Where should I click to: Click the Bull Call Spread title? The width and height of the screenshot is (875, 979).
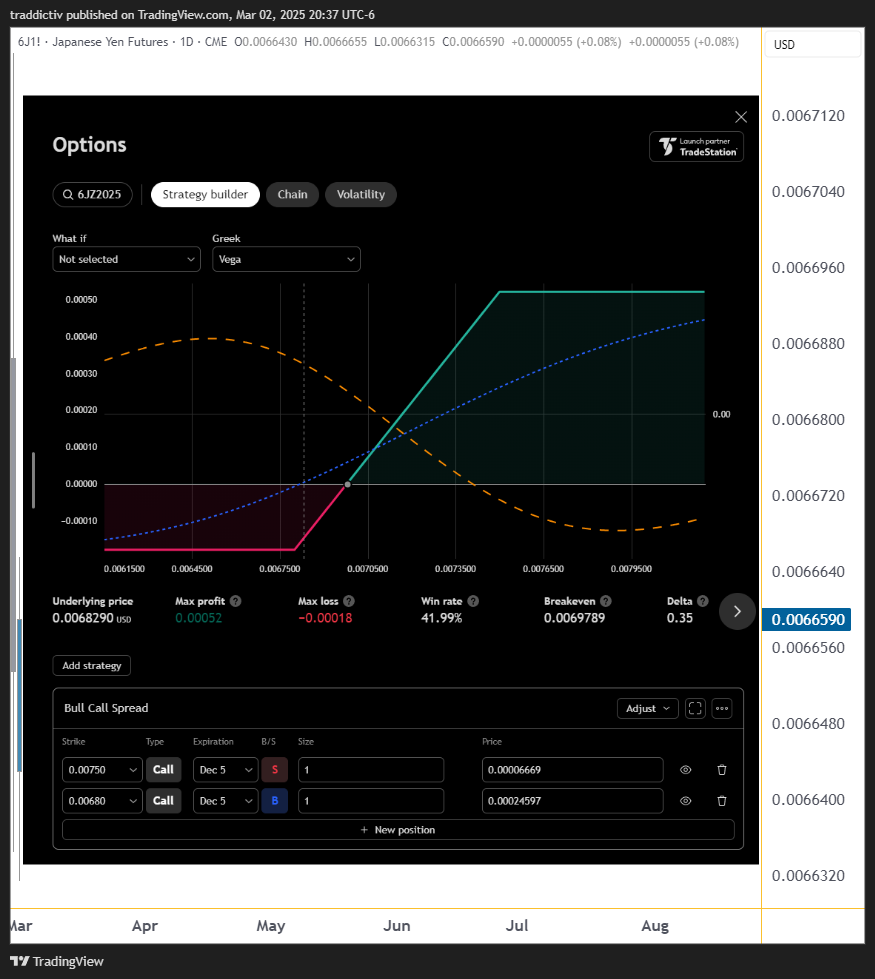click(106, 708)
